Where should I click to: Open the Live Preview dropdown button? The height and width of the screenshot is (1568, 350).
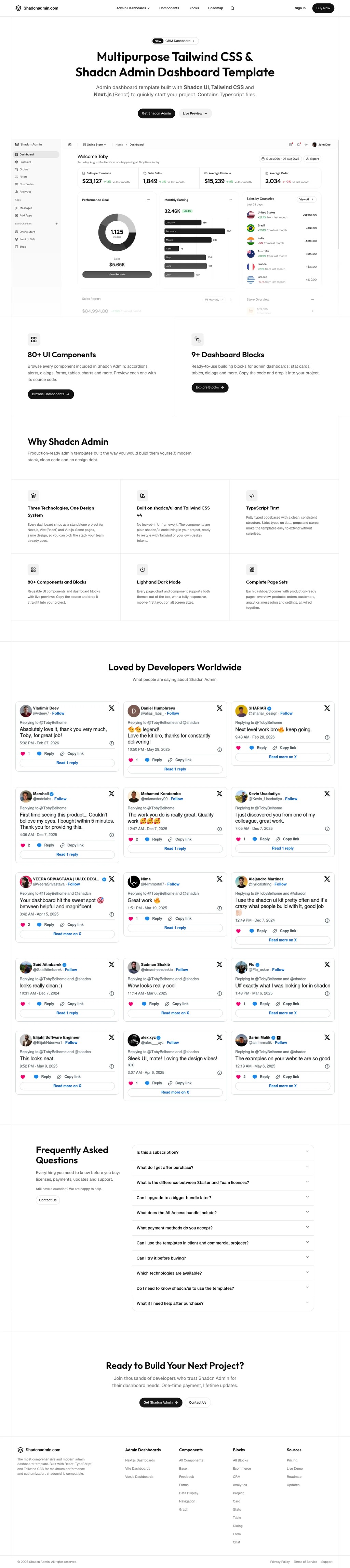(x=195, y=113)
